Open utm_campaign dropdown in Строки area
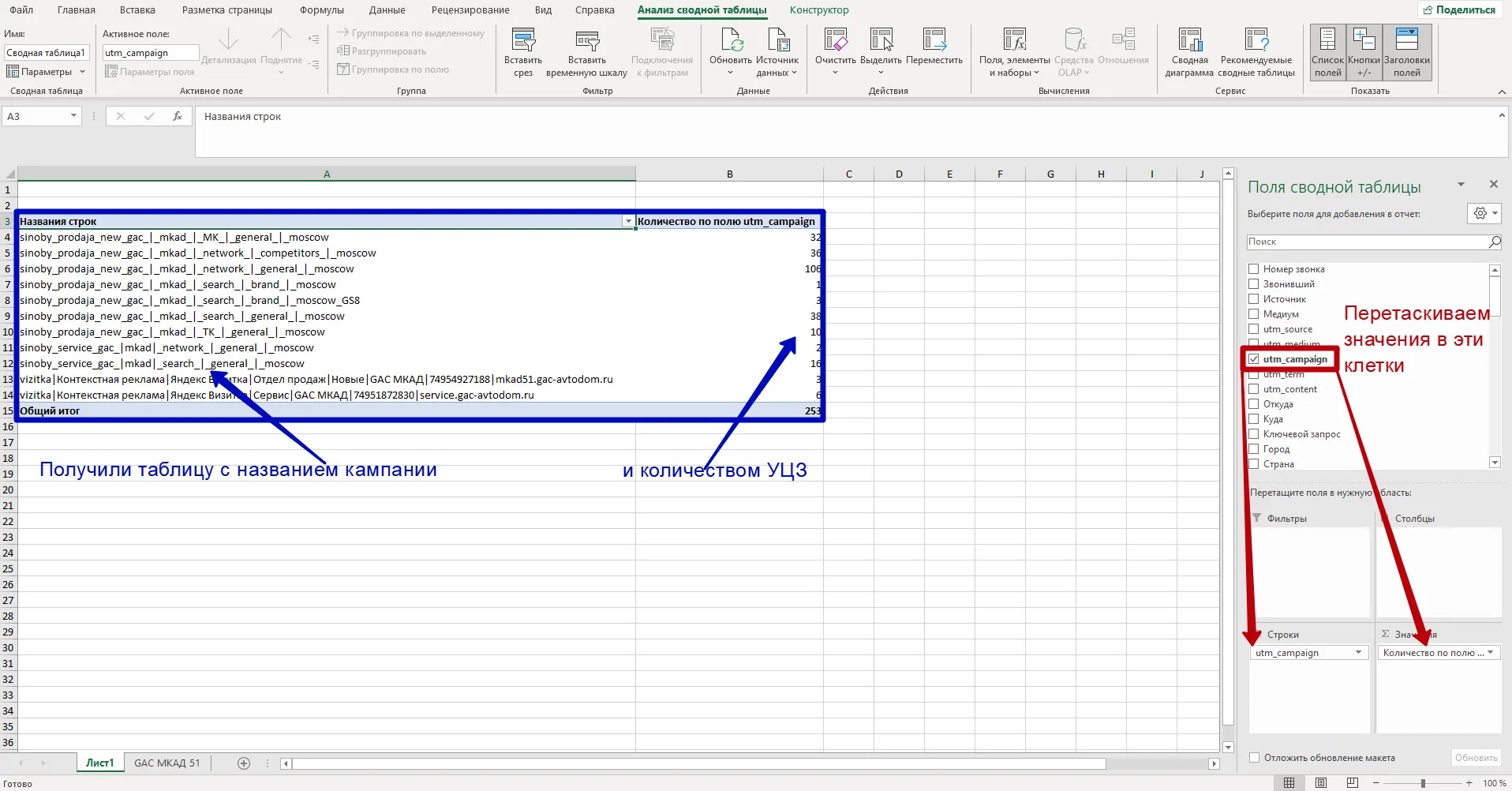 coord(1358,653)
